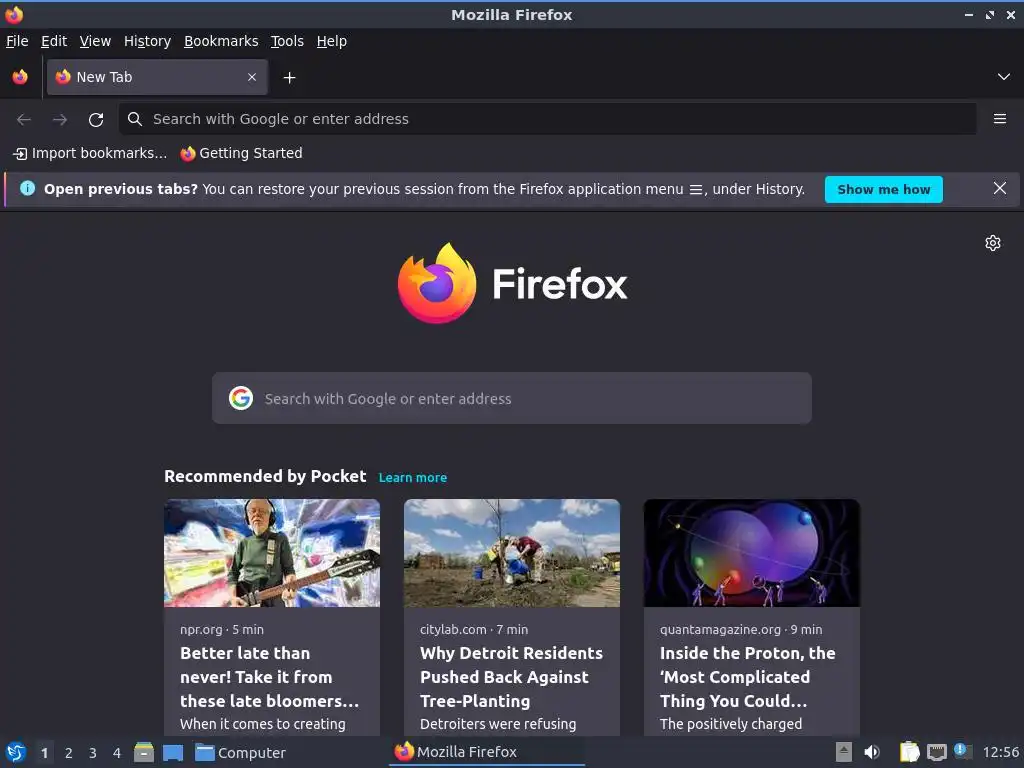Click the 'citylab.com · 7 min' text
Viewport: 1024px width, 768px height.
tap(474, 630)
